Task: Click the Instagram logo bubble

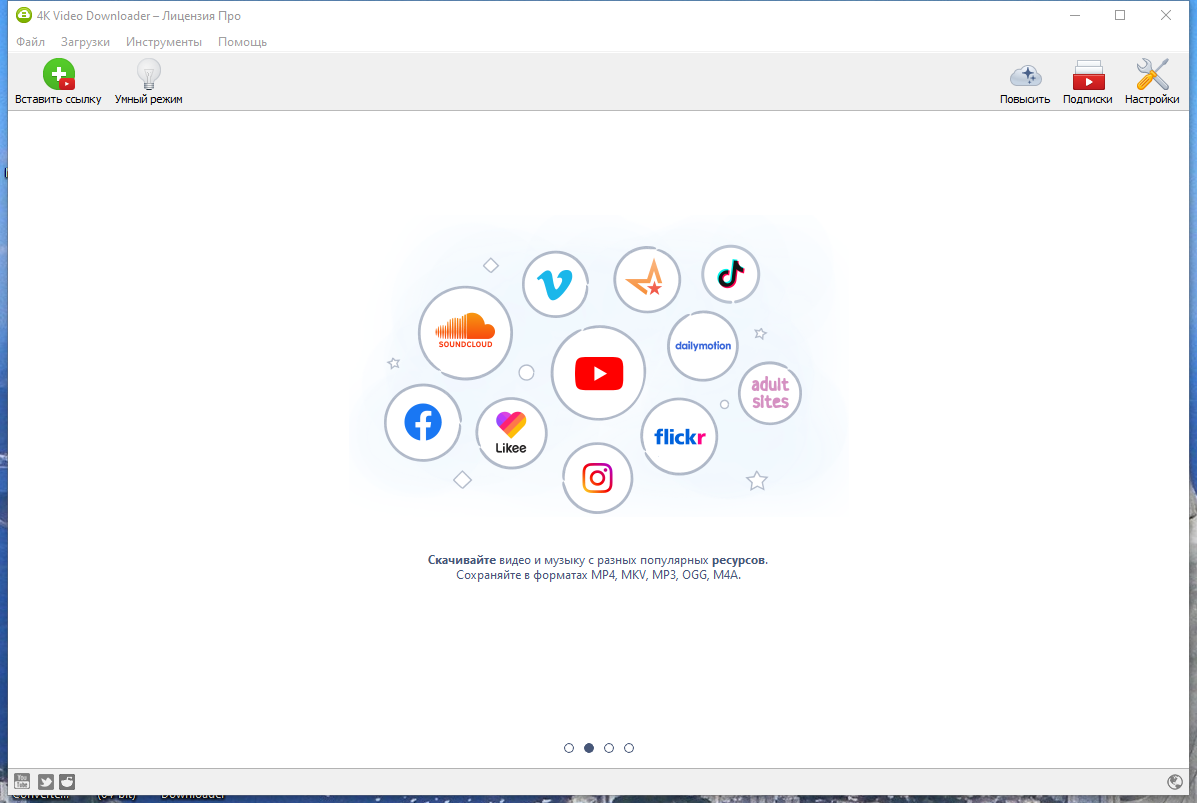Action: click(597, 478)
